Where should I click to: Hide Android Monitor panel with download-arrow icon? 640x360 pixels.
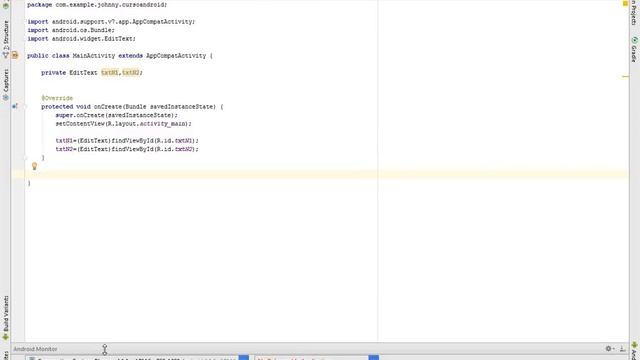click(x=622, y=349)
